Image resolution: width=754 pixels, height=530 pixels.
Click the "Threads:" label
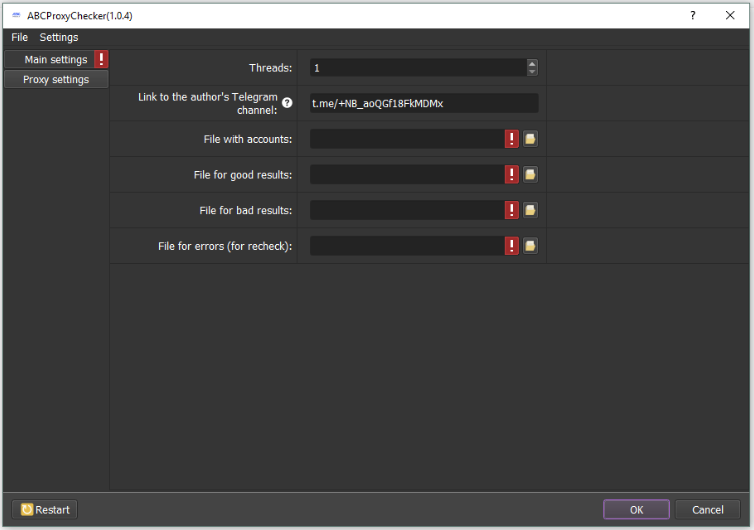tap(270, 68)
